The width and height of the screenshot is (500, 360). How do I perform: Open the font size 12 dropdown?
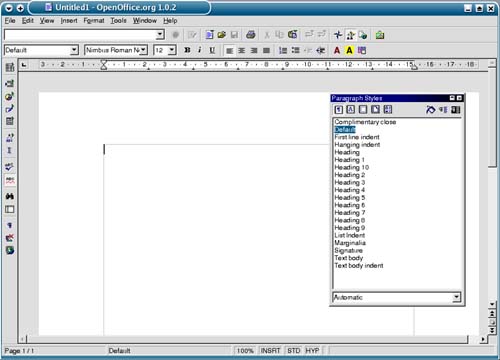coord(172,50)
